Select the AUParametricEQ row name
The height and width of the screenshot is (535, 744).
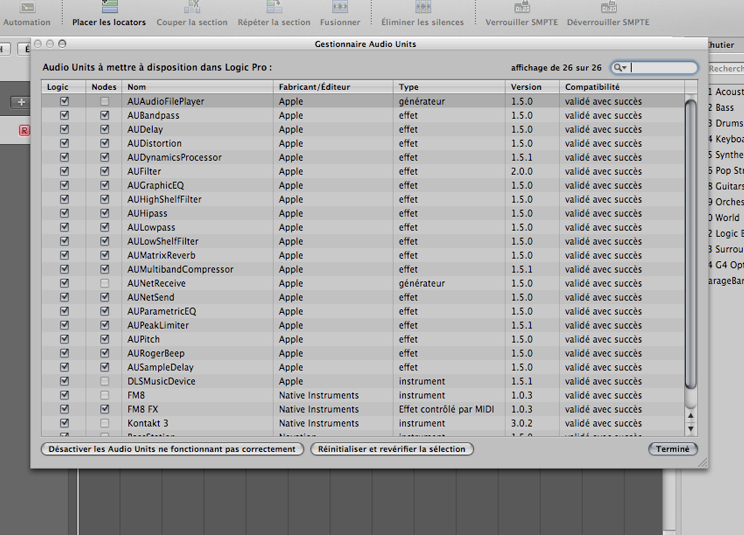pyautogui.click(x=162, y=311)
